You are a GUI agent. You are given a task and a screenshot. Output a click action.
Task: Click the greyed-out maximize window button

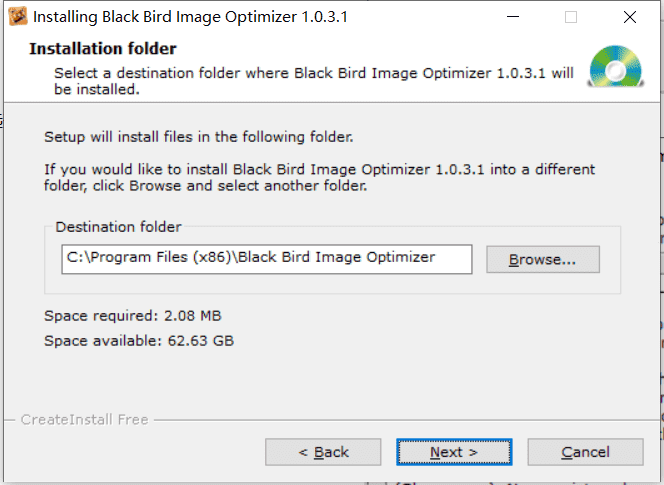point(571,17)
